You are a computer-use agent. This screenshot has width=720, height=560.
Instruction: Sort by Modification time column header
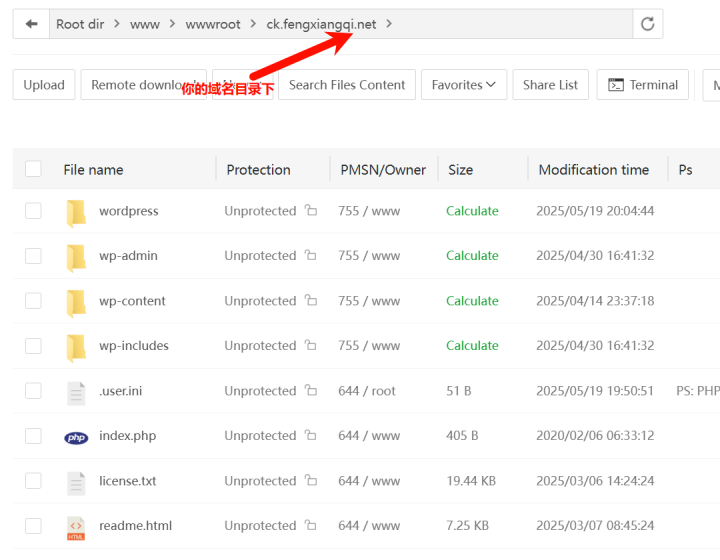594,170
